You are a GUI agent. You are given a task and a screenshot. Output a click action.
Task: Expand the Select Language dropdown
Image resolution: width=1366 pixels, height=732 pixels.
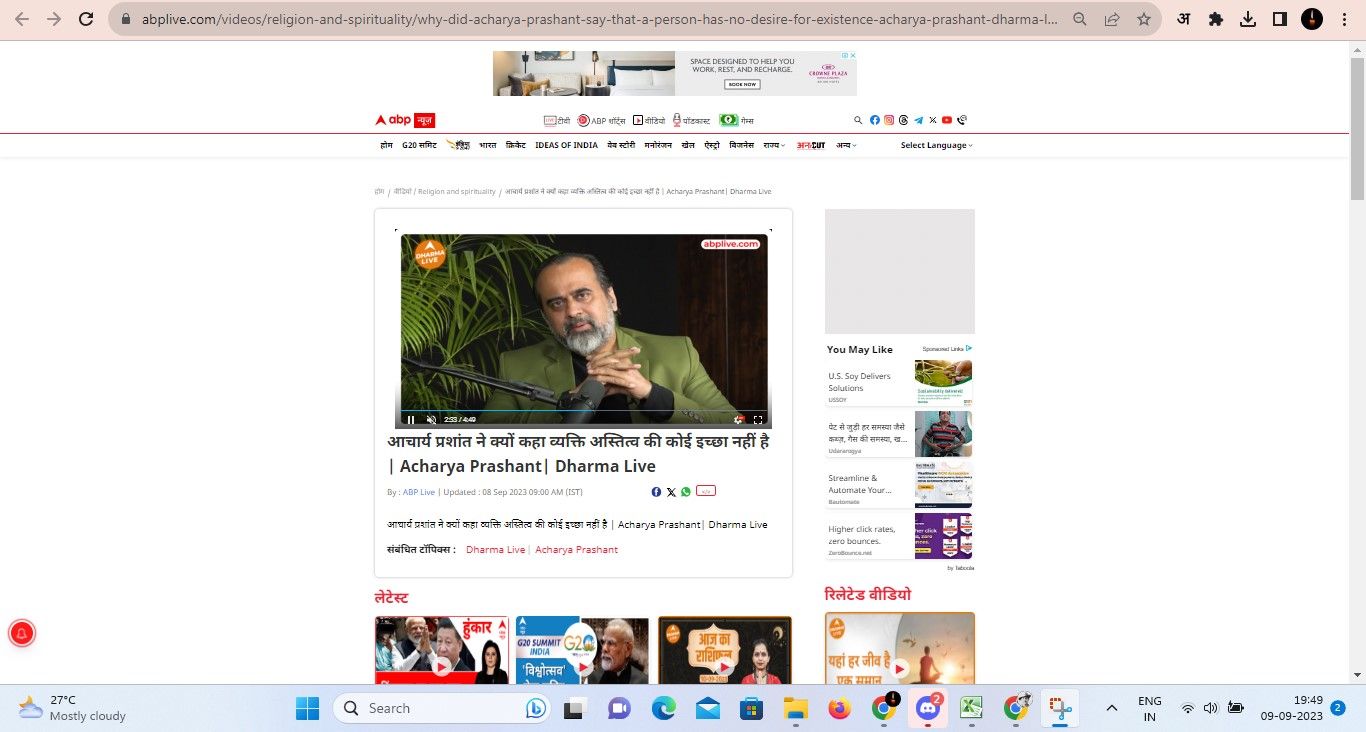pos(936,145)
